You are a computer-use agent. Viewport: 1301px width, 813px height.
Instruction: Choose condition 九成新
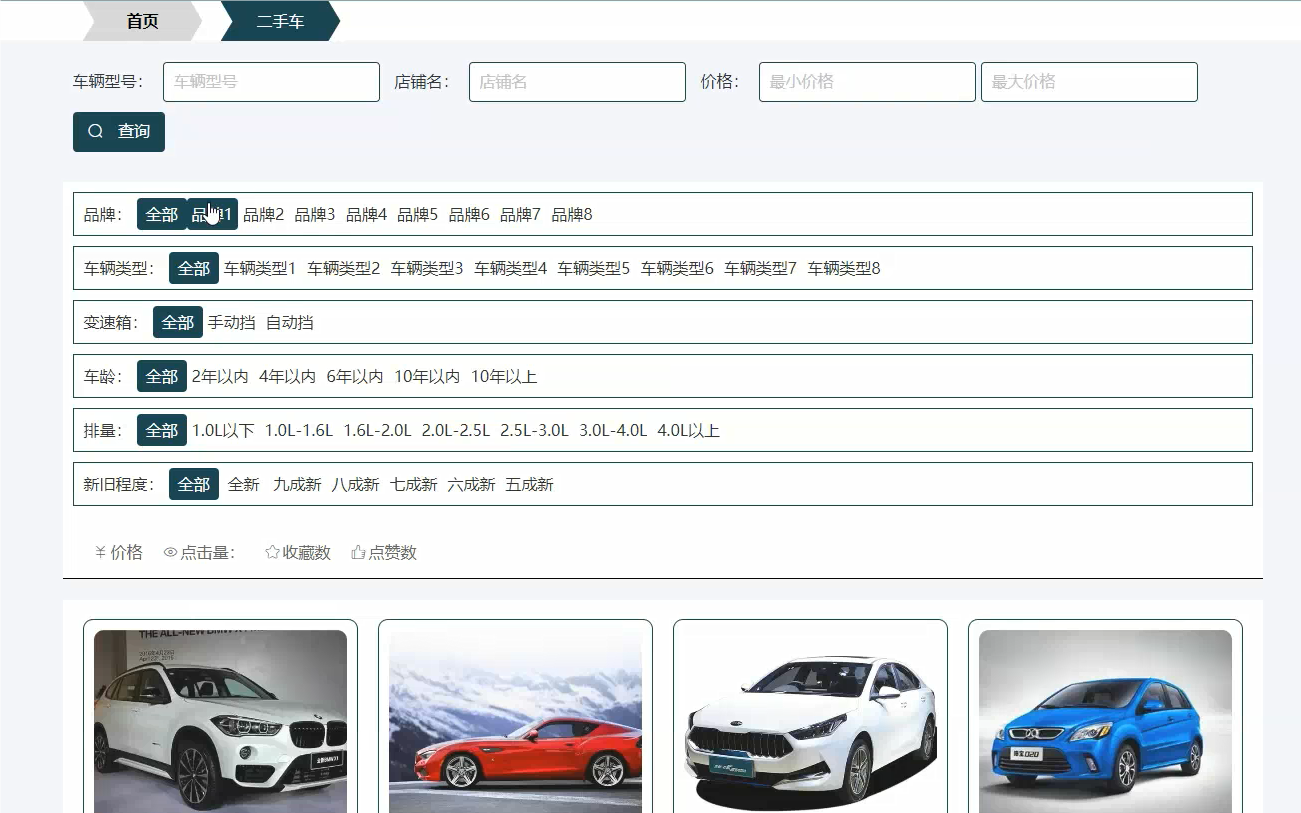(299, 484)
